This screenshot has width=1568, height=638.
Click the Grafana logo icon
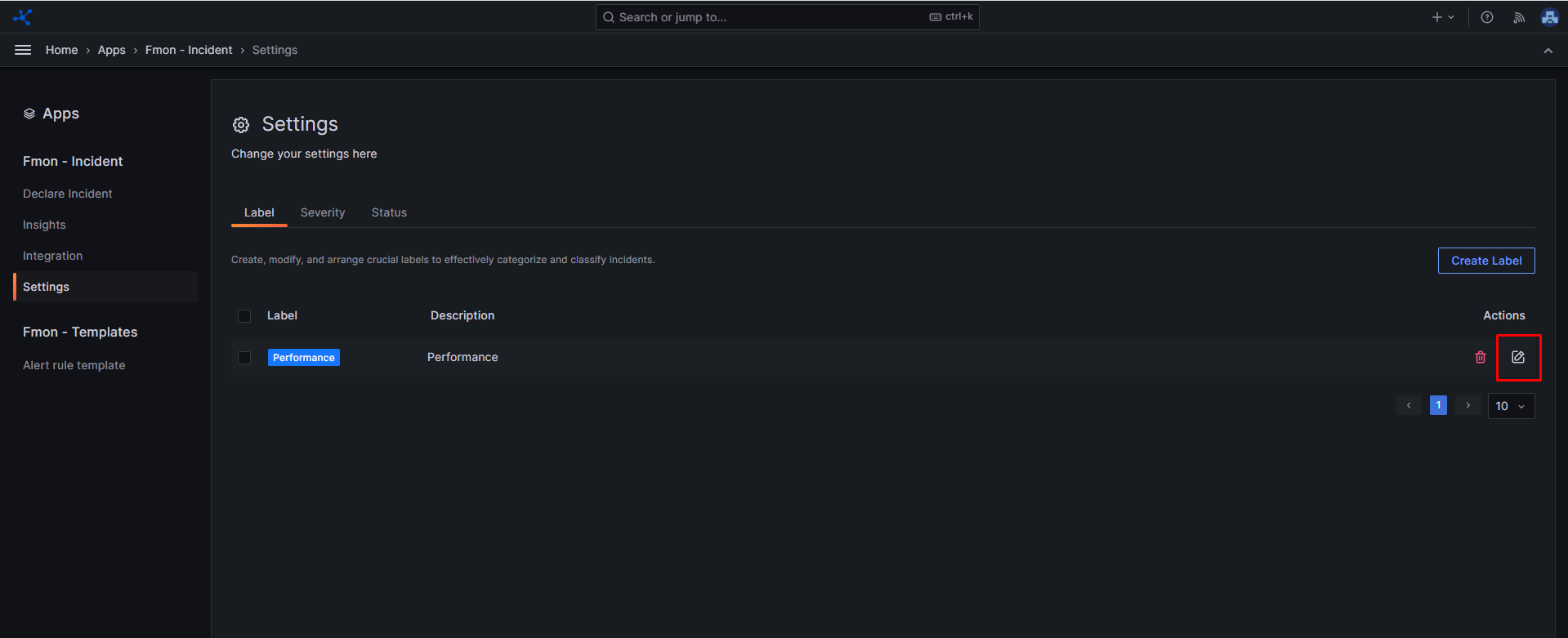click(23, 16)
